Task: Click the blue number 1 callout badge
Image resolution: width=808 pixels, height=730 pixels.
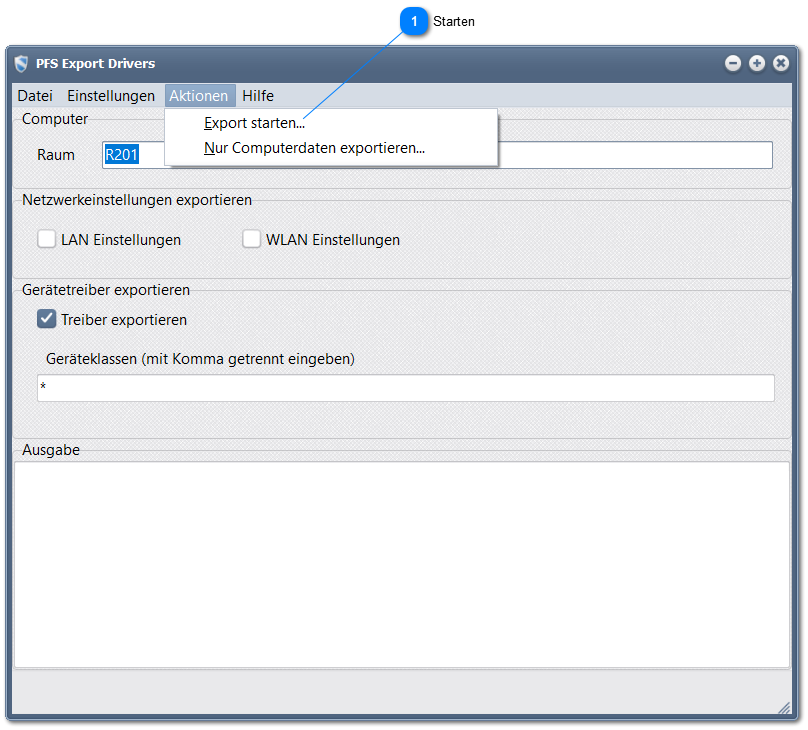Action: [415, 21]
